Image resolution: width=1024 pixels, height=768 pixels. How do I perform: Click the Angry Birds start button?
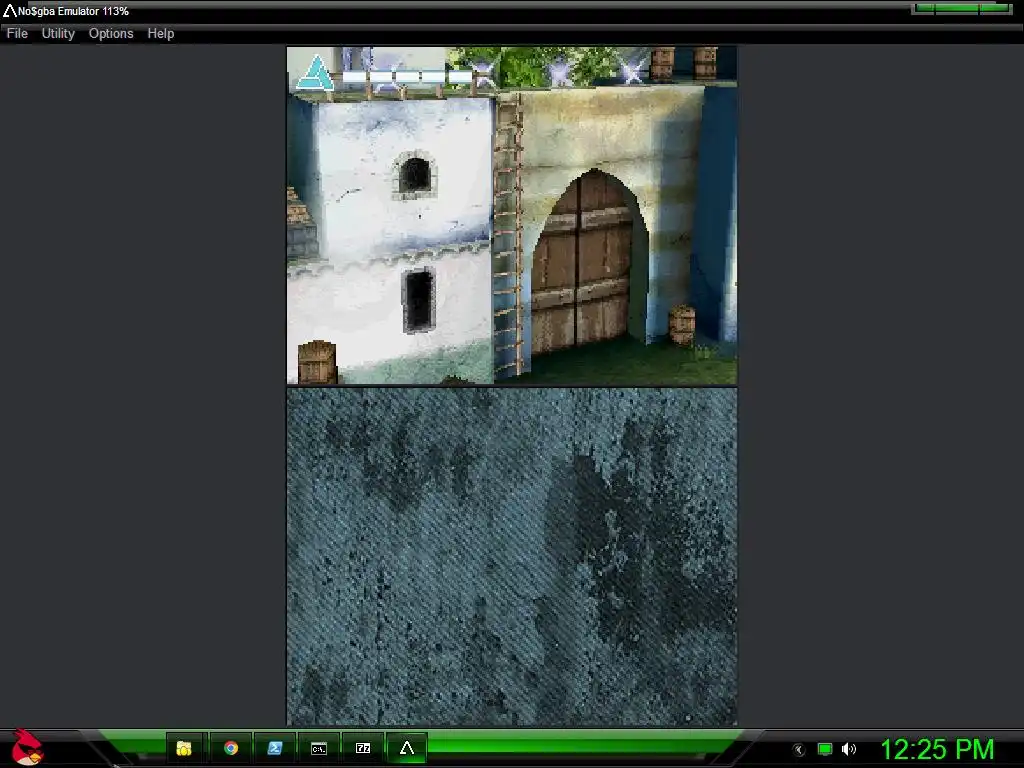(x=27, y=748)
